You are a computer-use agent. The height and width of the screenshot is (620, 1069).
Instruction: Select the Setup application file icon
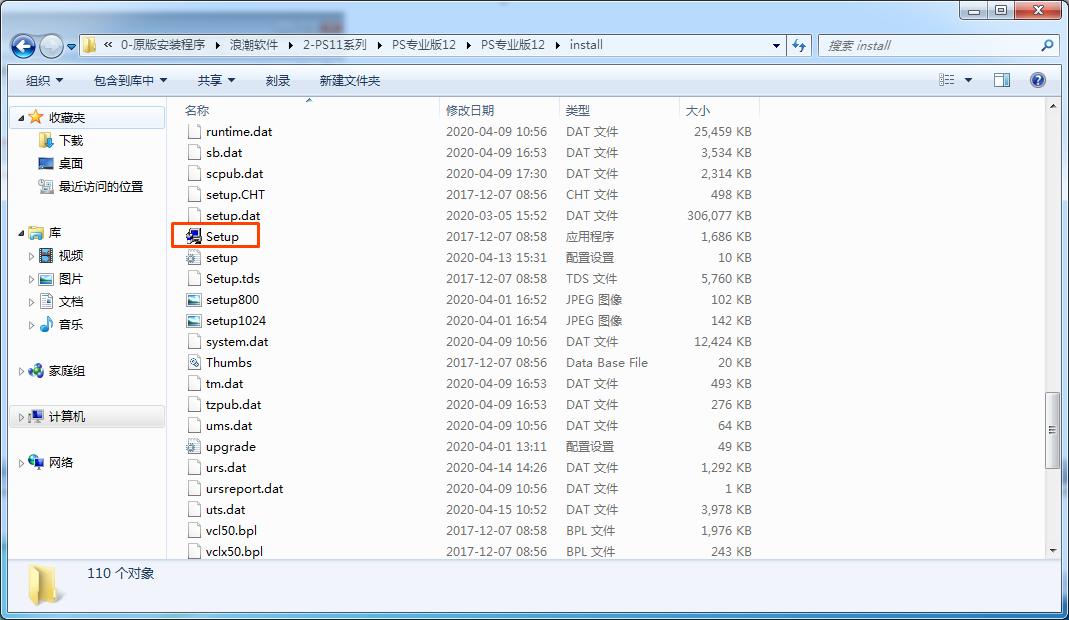[x=194, y=237]
